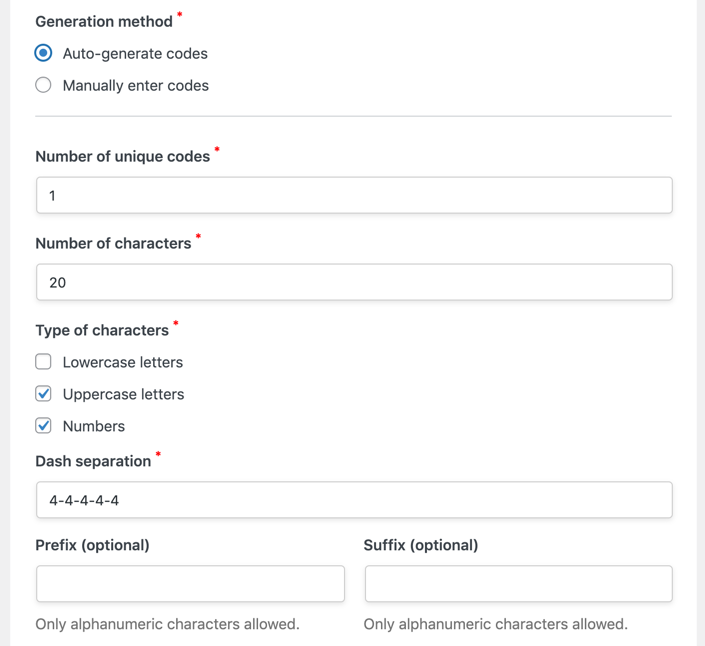Click the "Number of unique codes" heading label
Screen dimensions: 705x646
(122, 157)
